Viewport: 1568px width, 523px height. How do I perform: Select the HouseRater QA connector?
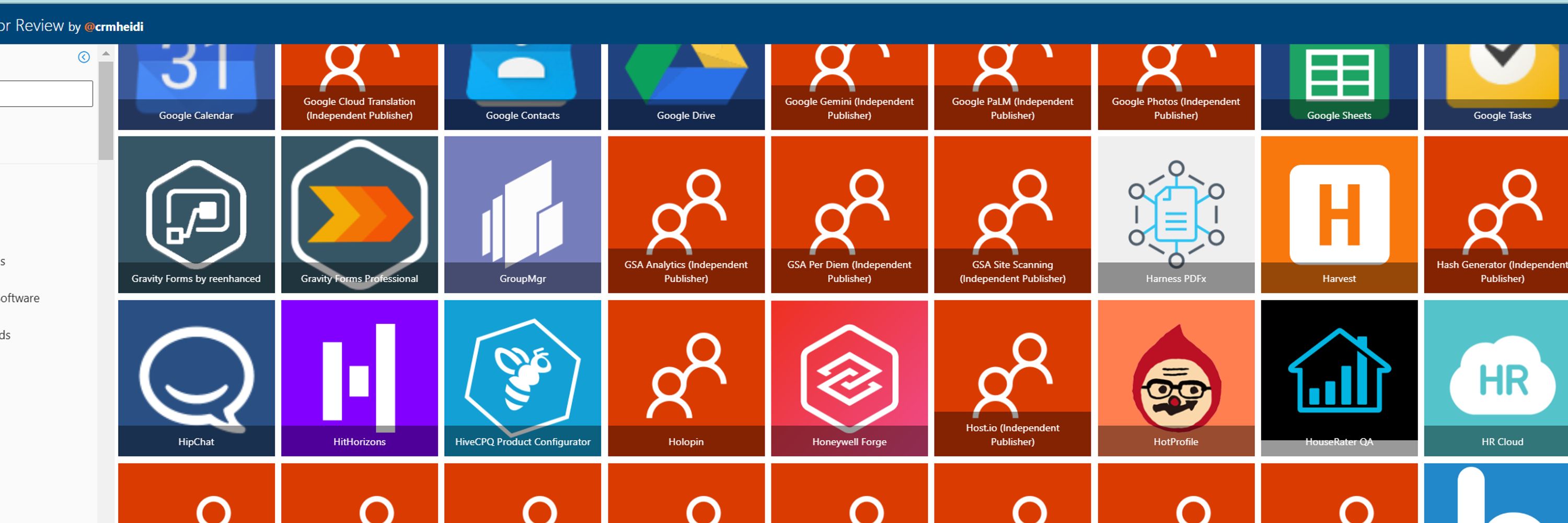(x=1339, y=378)
